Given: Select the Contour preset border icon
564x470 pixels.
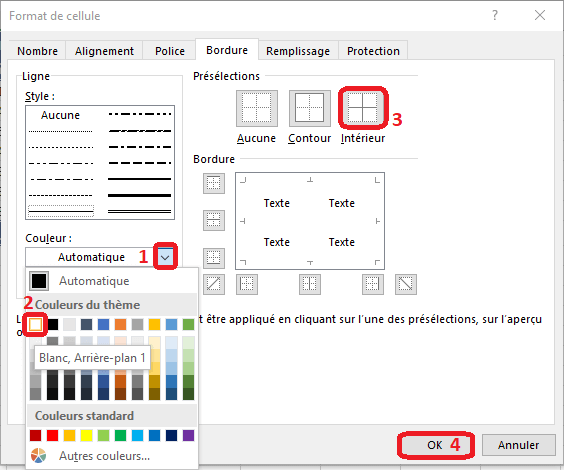Looking at the screenshot, I should point(310,108).
